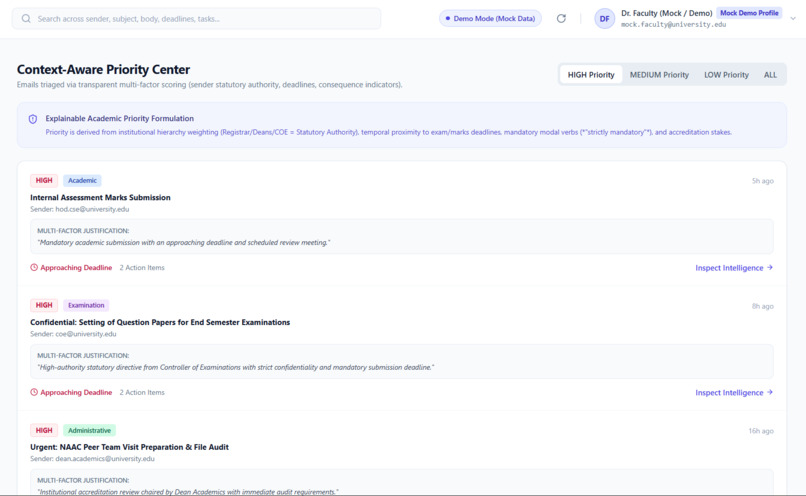Screen dimensions: 806x496
Task: Click the 8h ago timestamp
Action: tap(762, 306)
